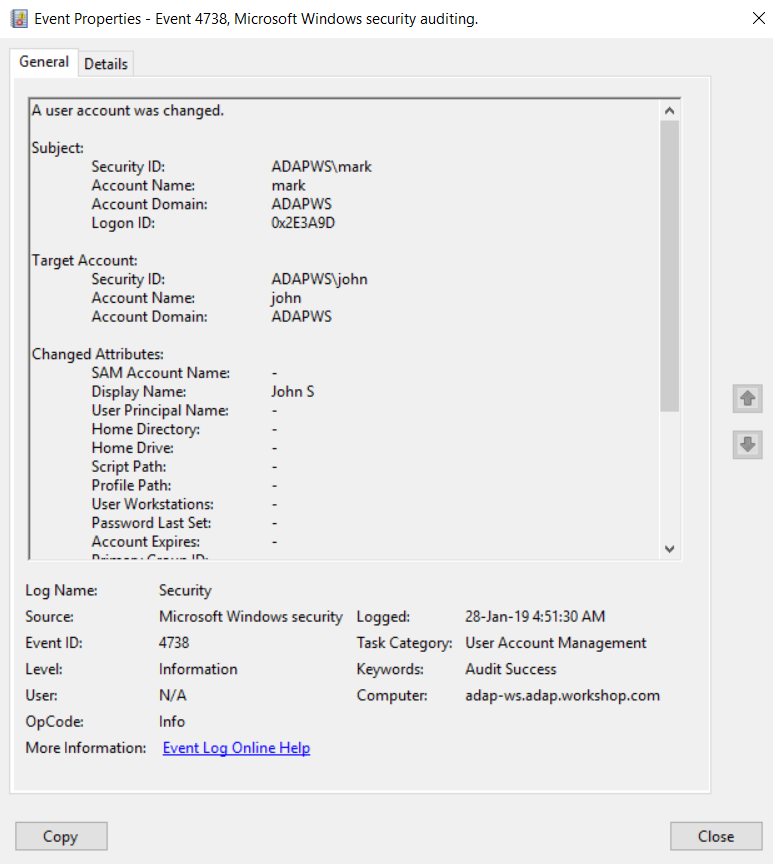The height and width of the screenshot is (864, 773).
Task: Click the text 'A user account was changed.'
Action: pyautogui.click(x=128, y=111)
